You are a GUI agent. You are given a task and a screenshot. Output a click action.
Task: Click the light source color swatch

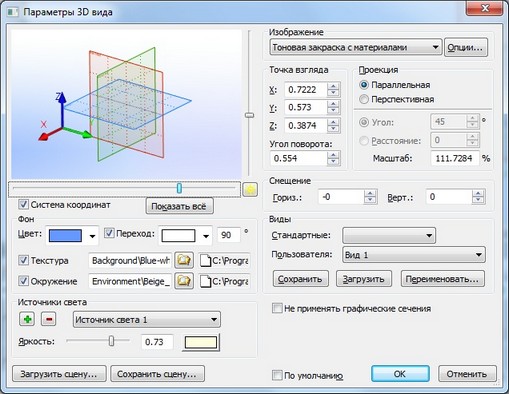point(201,342)
